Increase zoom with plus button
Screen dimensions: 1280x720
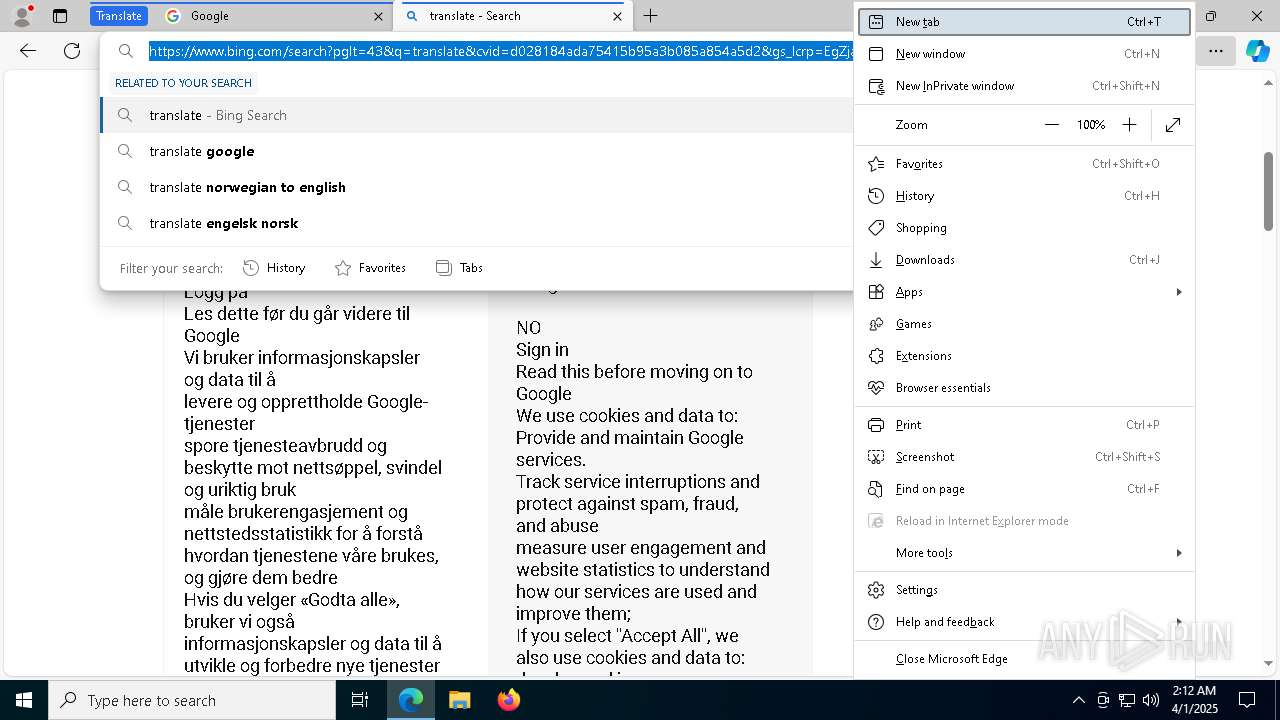pos(1129,125)
